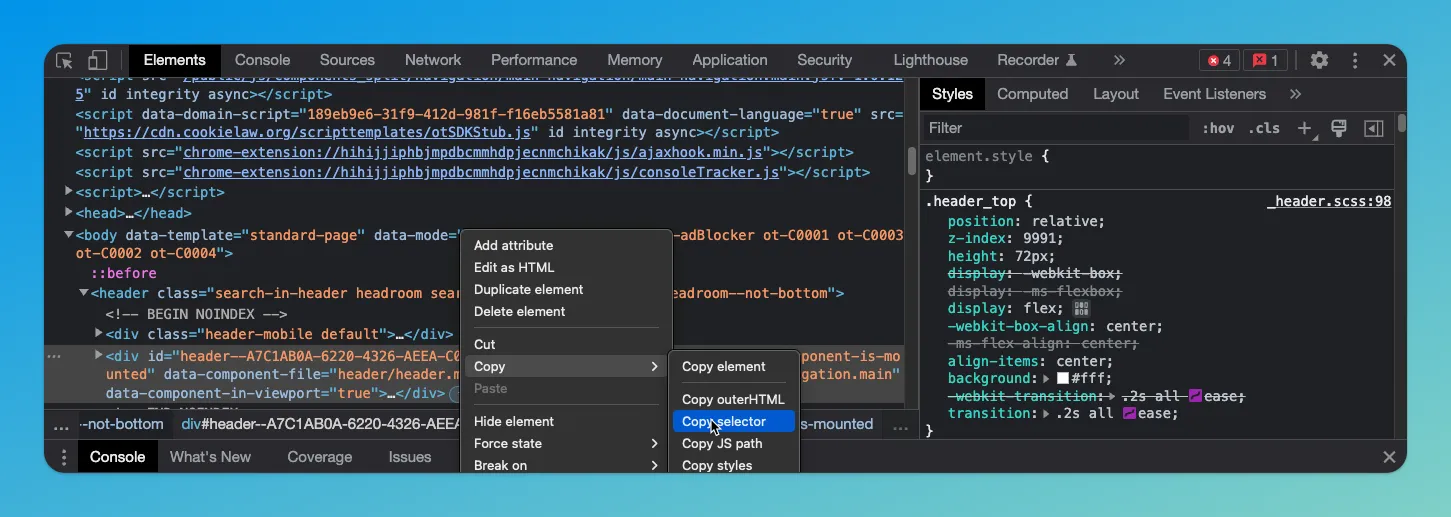Switch to Layout tab in styles pane
1451x517 pixels.
click(1116, 94)
